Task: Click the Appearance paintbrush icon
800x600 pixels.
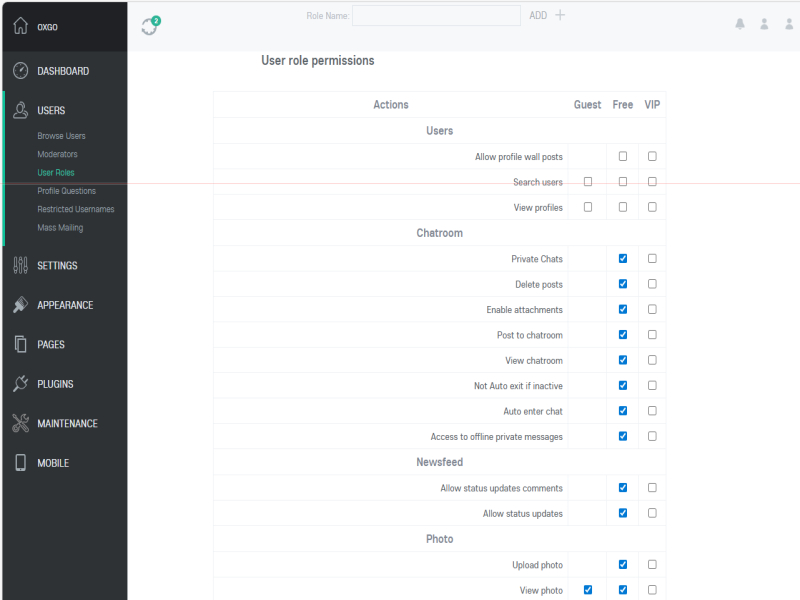Action: coord(20,305)
